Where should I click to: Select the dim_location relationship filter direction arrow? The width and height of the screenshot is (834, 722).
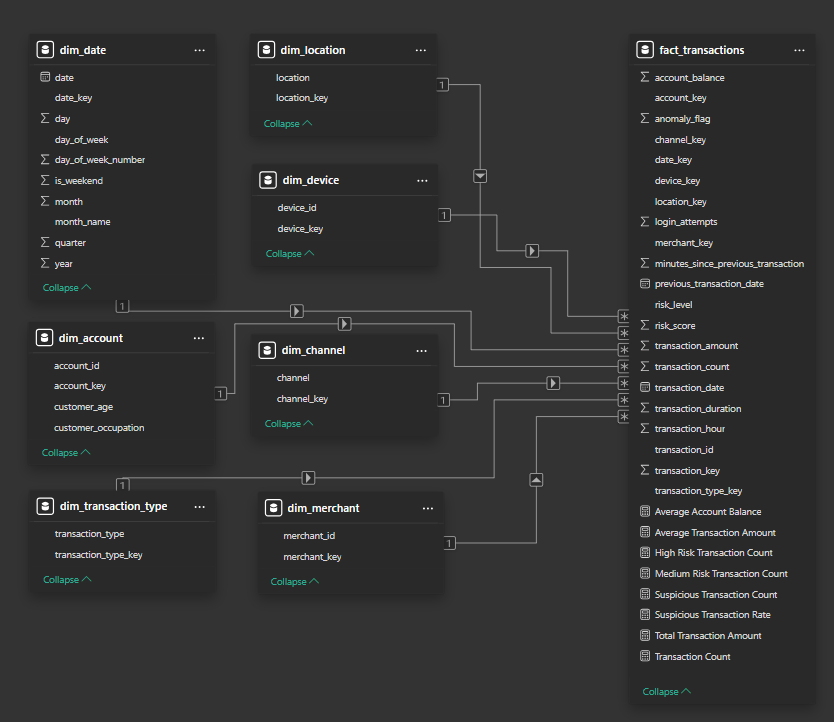tap(480, 176)
